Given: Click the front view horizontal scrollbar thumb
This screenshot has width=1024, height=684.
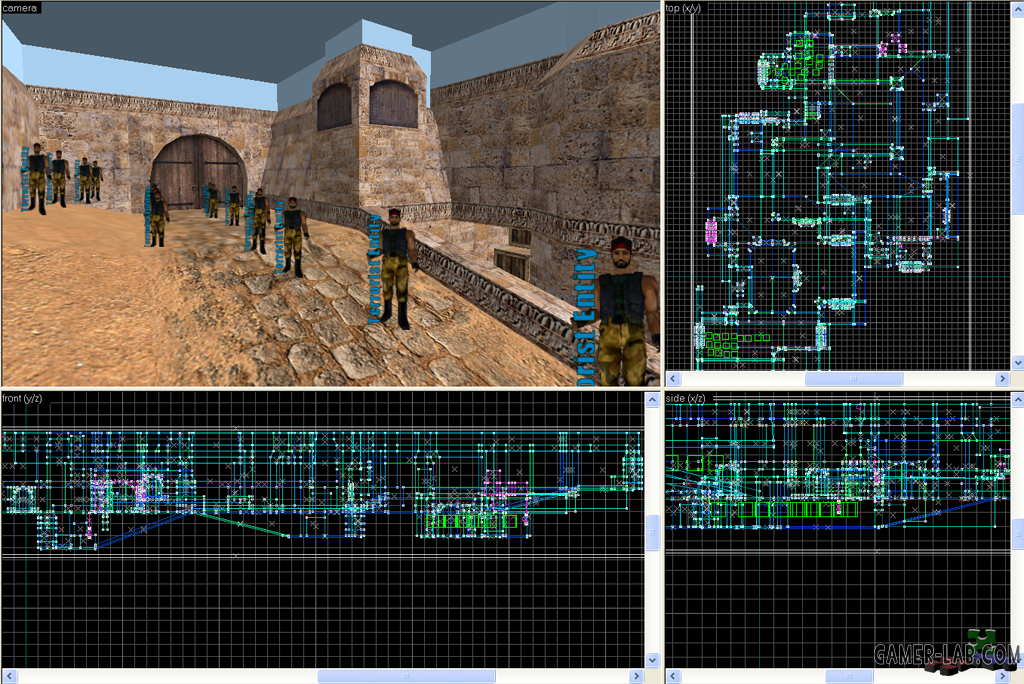Looking at the screenshot, I should tap(406, 676).
